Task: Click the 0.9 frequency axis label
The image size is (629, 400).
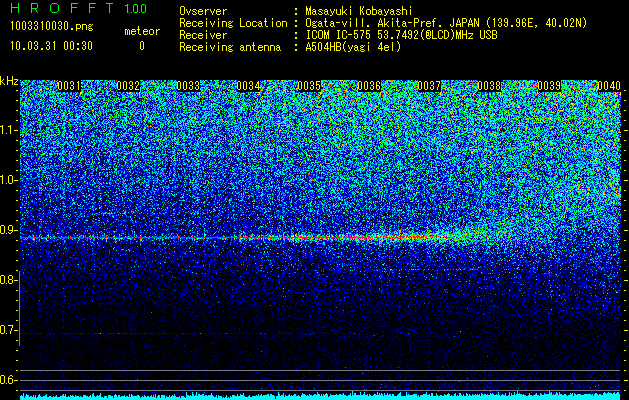Action: (8, 230)
